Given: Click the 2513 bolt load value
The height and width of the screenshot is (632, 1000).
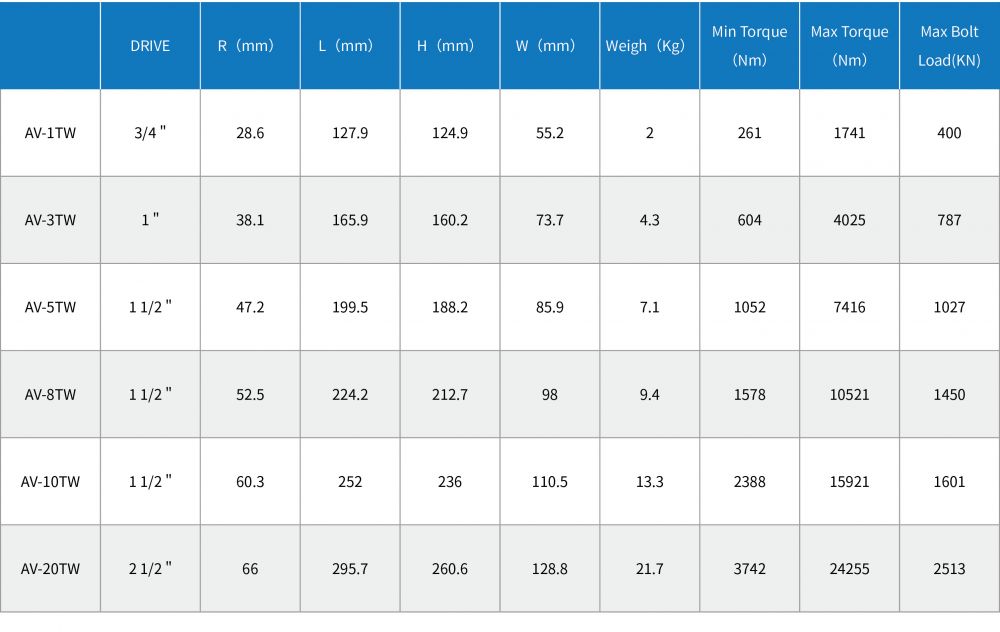Looking at the screenshot, I should (949, 568).
